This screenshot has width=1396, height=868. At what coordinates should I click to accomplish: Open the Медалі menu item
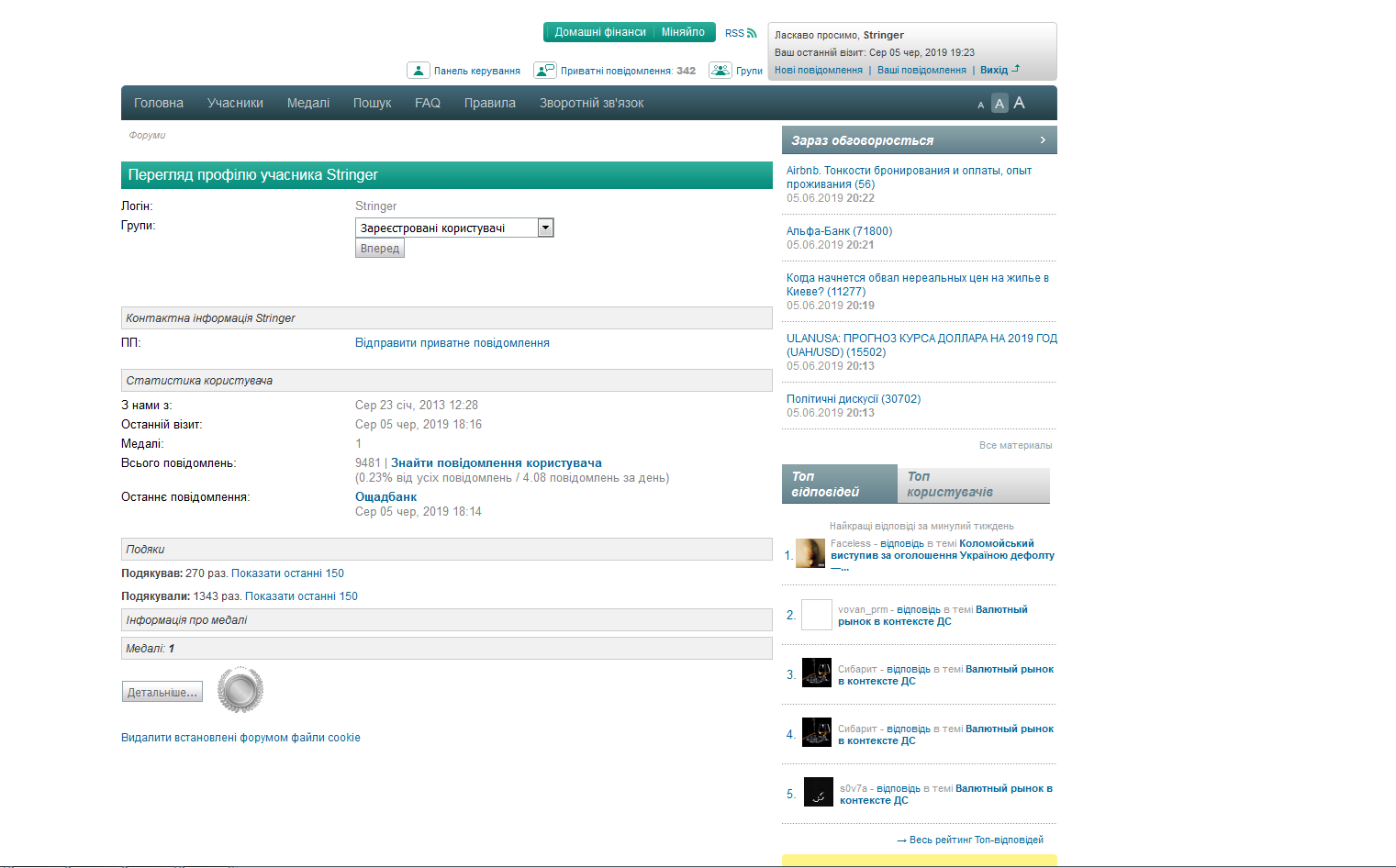(x=308, y=103)
